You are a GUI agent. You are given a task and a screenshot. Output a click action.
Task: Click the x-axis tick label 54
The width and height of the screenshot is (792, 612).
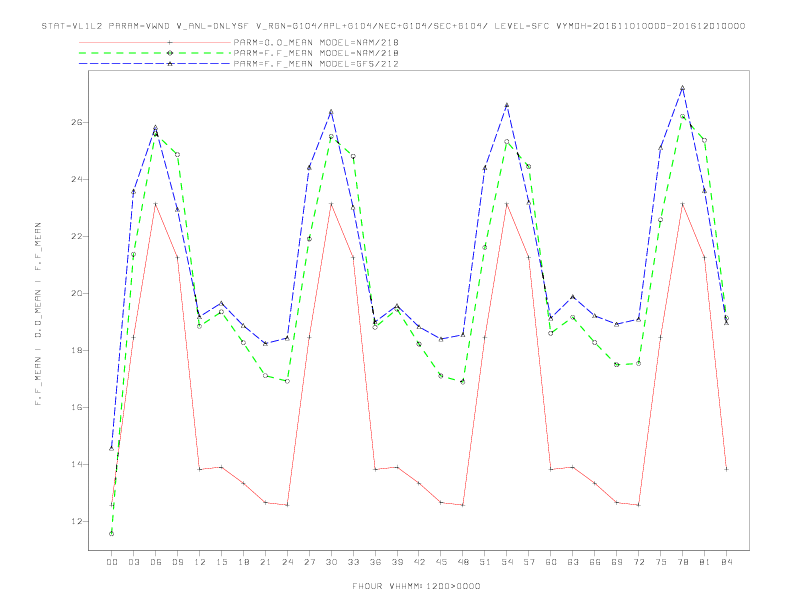tap(507, 562)
